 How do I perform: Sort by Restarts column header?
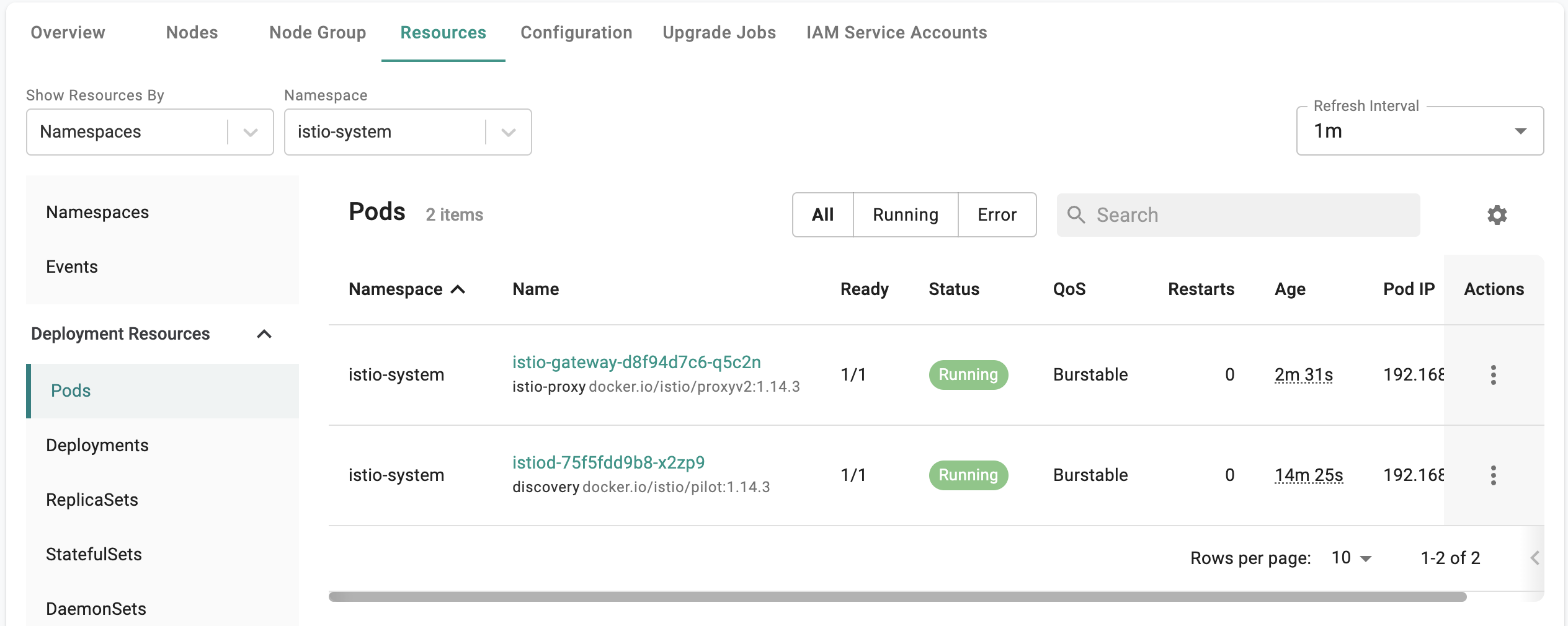[x=1201, y=289]
